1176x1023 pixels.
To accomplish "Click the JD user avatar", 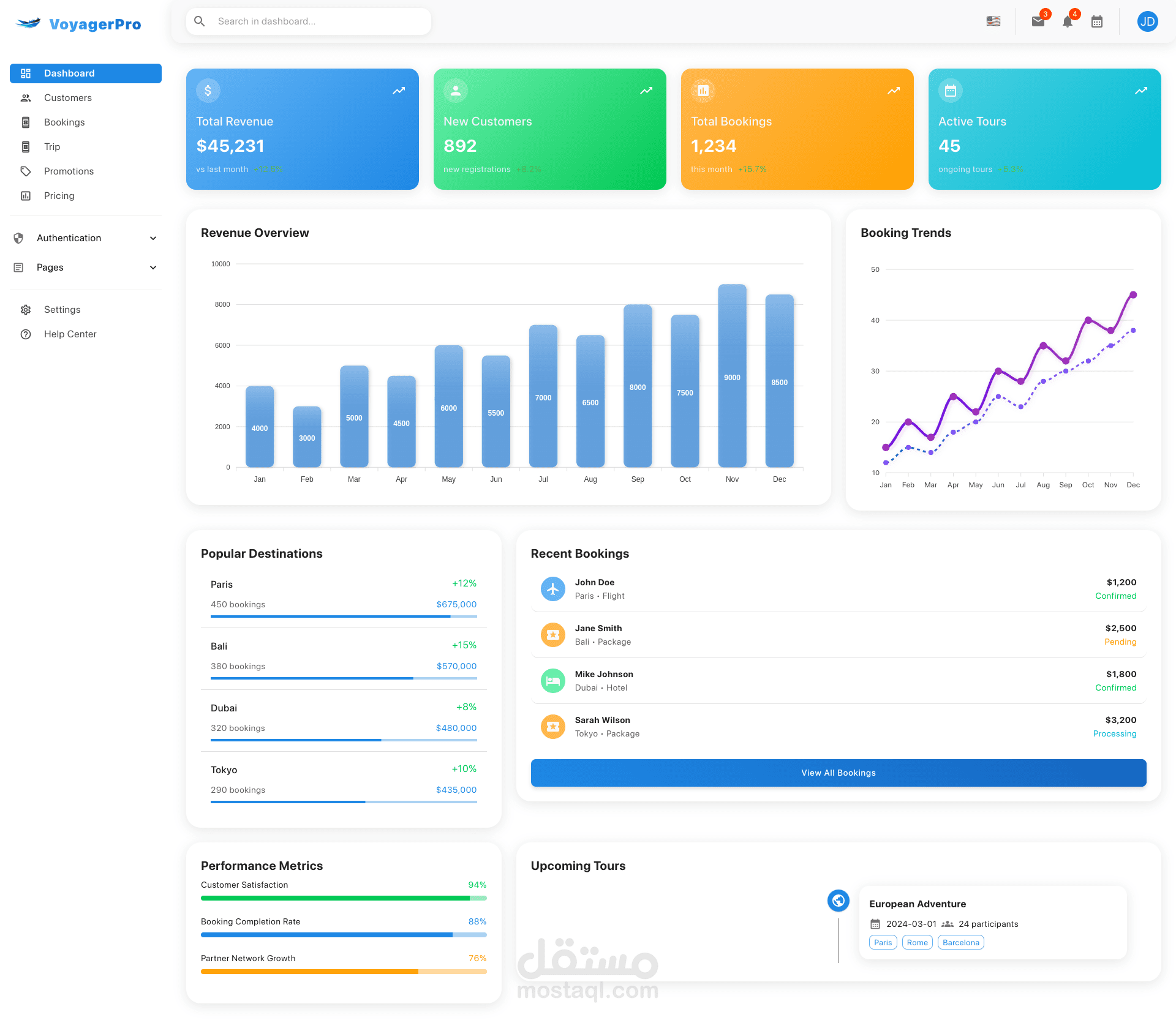I will [1147, 22].
